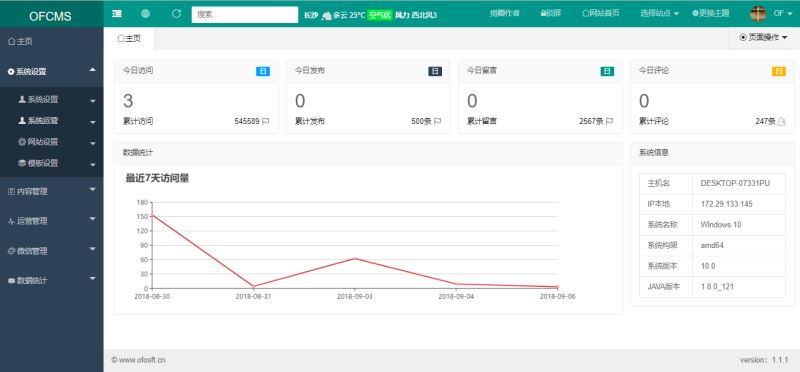Toggle the sidebar collapse icon

tap(117, 14)
